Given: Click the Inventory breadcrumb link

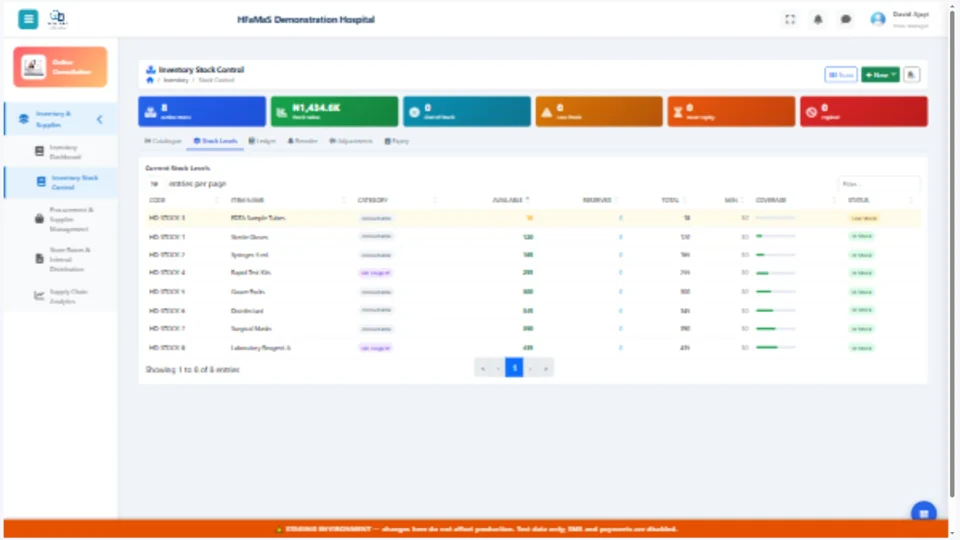Looking at the screenshot, I should 176,80.
